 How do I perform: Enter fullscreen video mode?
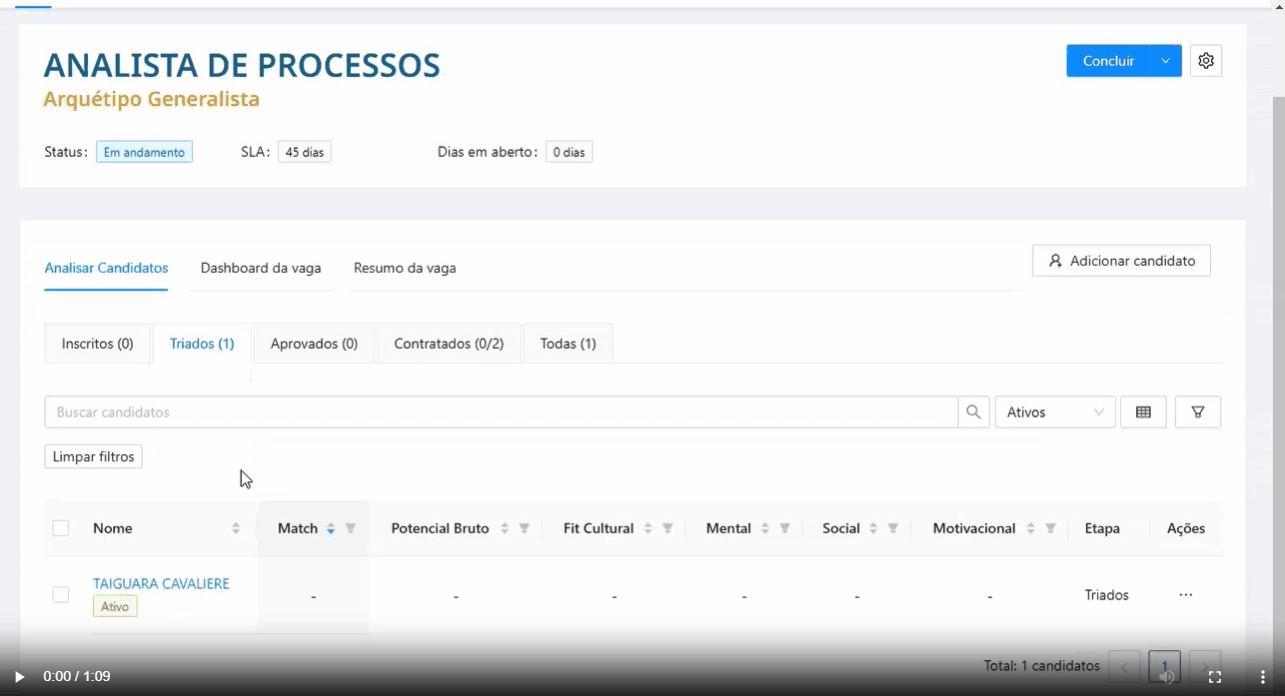point(1215,677)
